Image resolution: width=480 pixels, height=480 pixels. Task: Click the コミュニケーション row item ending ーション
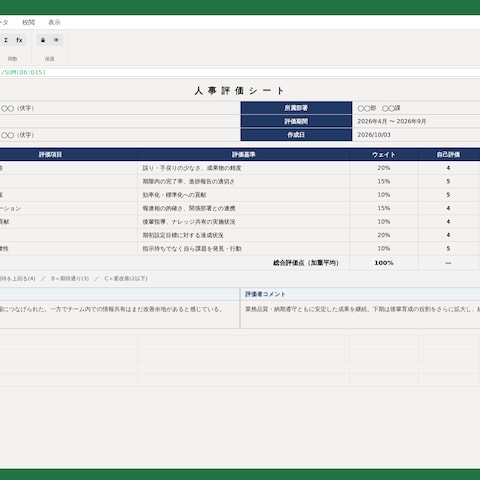(69, 208)
